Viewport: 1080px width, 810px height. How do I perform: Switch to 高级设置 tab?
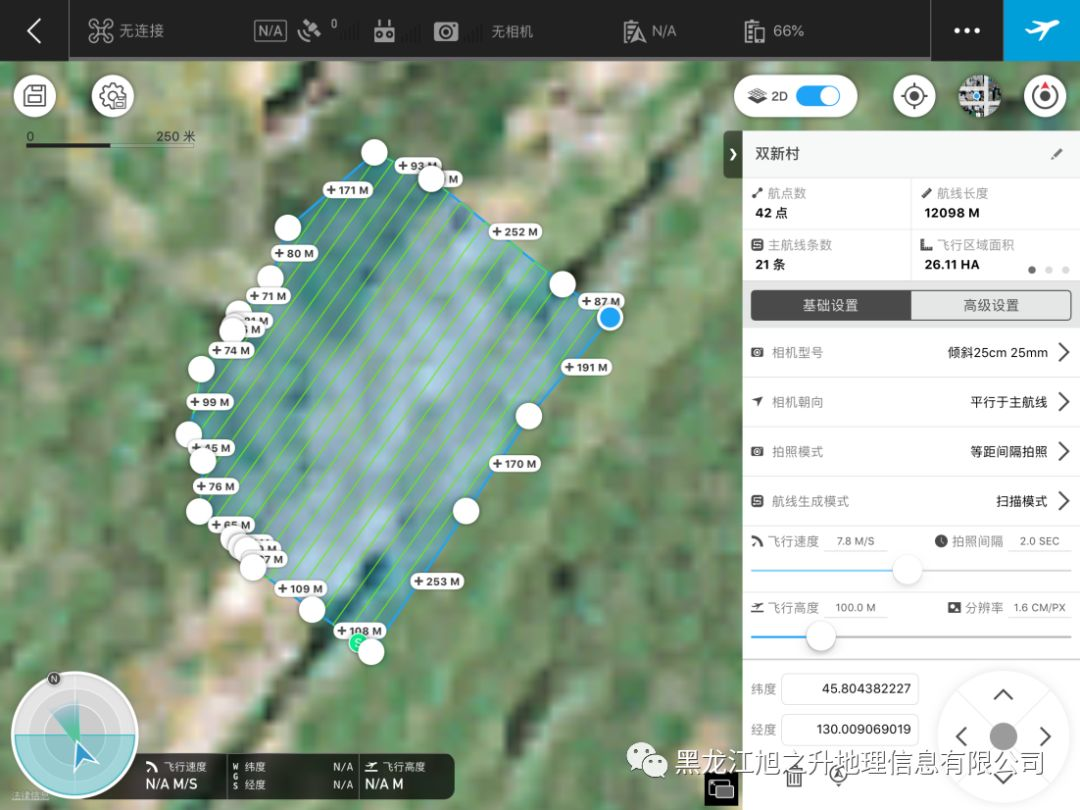click(991, 305)
